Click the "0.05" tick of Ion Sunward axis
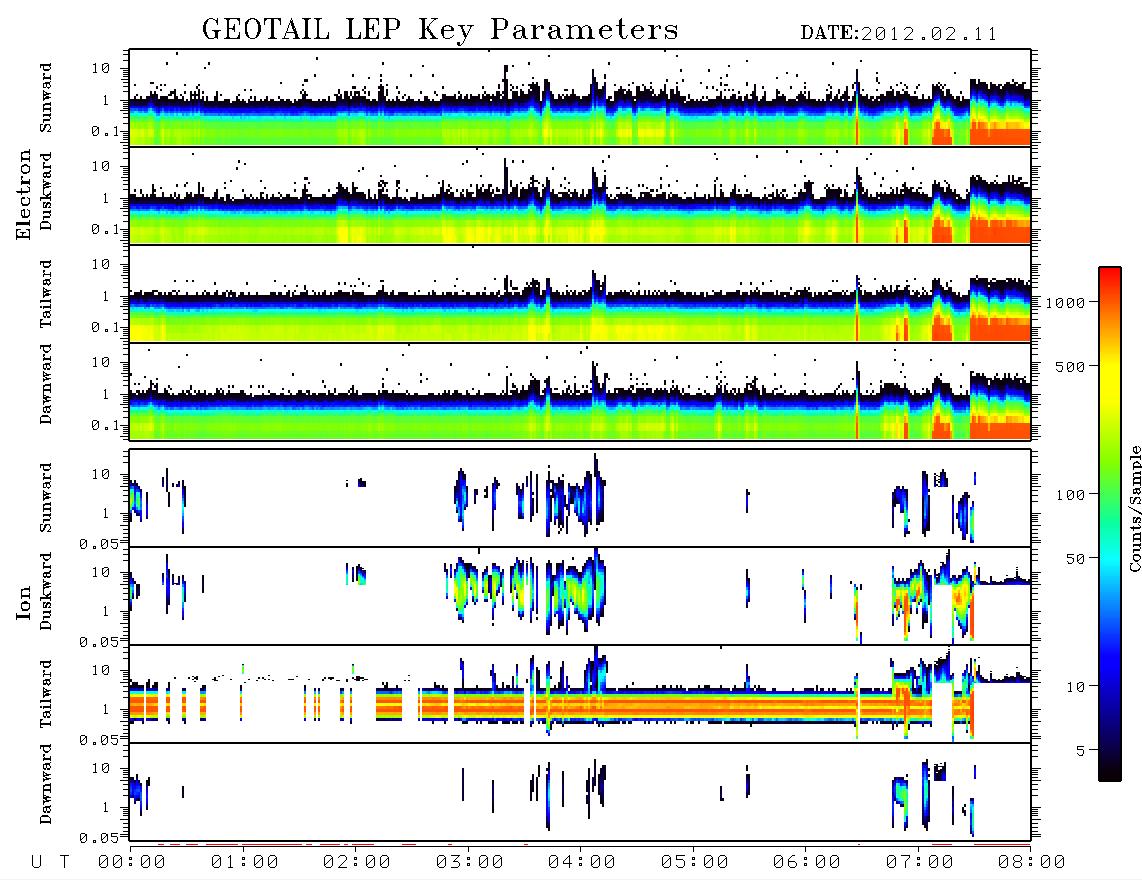 tap(100, 543)
